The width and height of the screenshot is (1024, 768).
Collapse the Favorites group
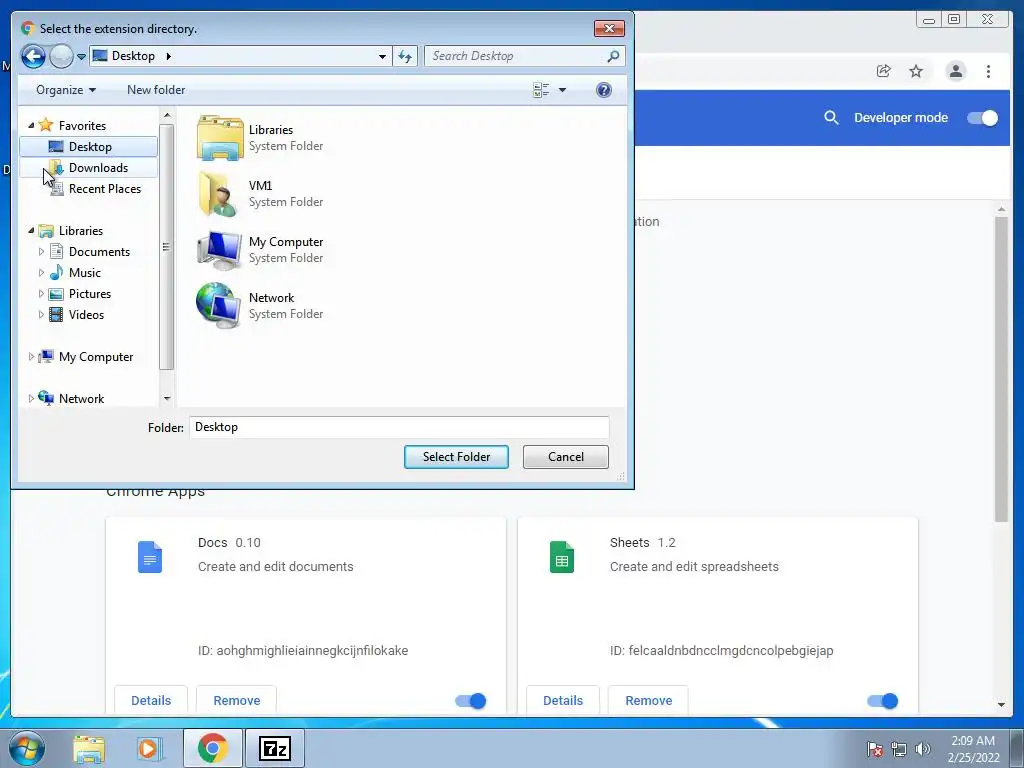(x=31, y=125)
